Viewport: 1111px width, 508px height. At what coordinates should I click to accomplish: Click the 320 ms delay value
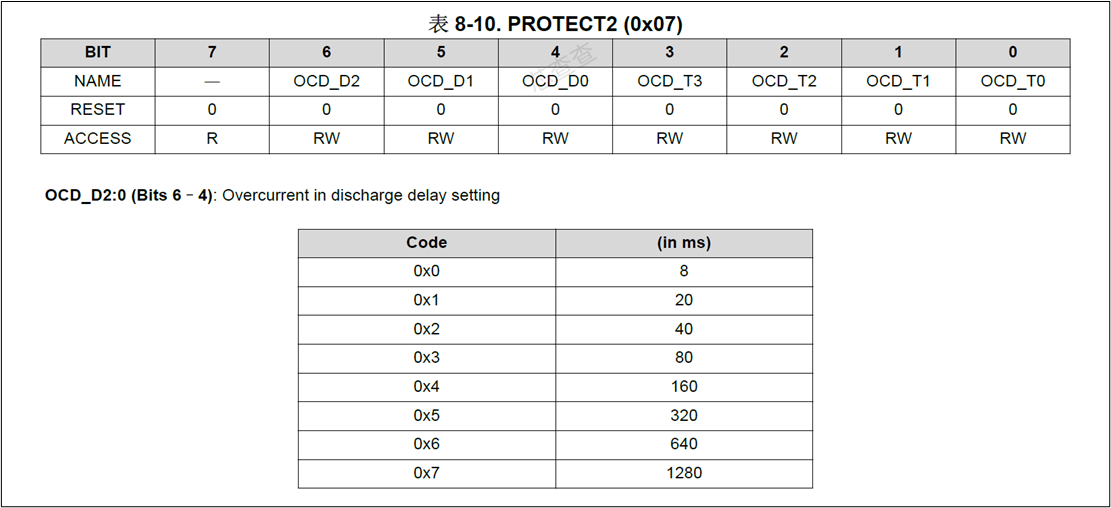684,416
